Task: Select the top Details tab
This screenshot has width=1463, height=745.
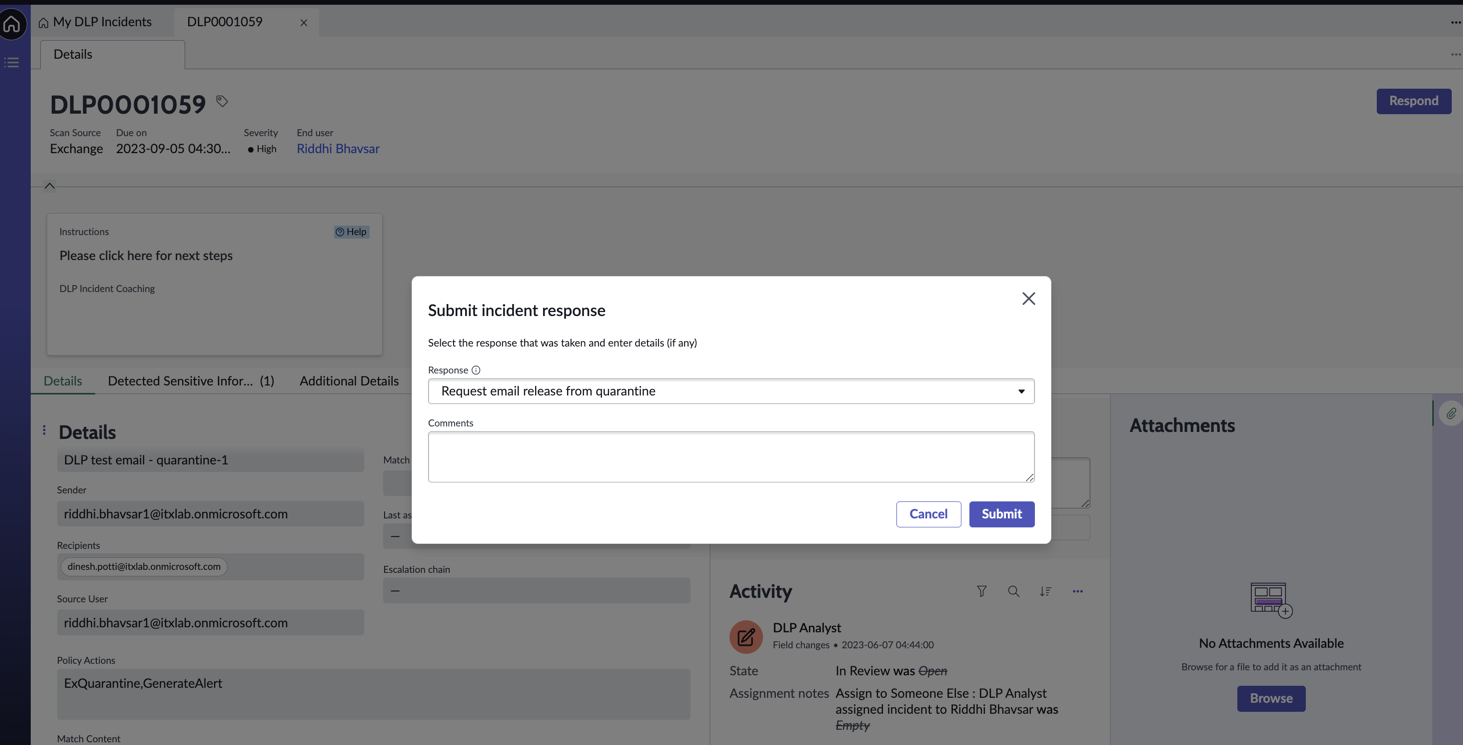Action: coord(113,55)
